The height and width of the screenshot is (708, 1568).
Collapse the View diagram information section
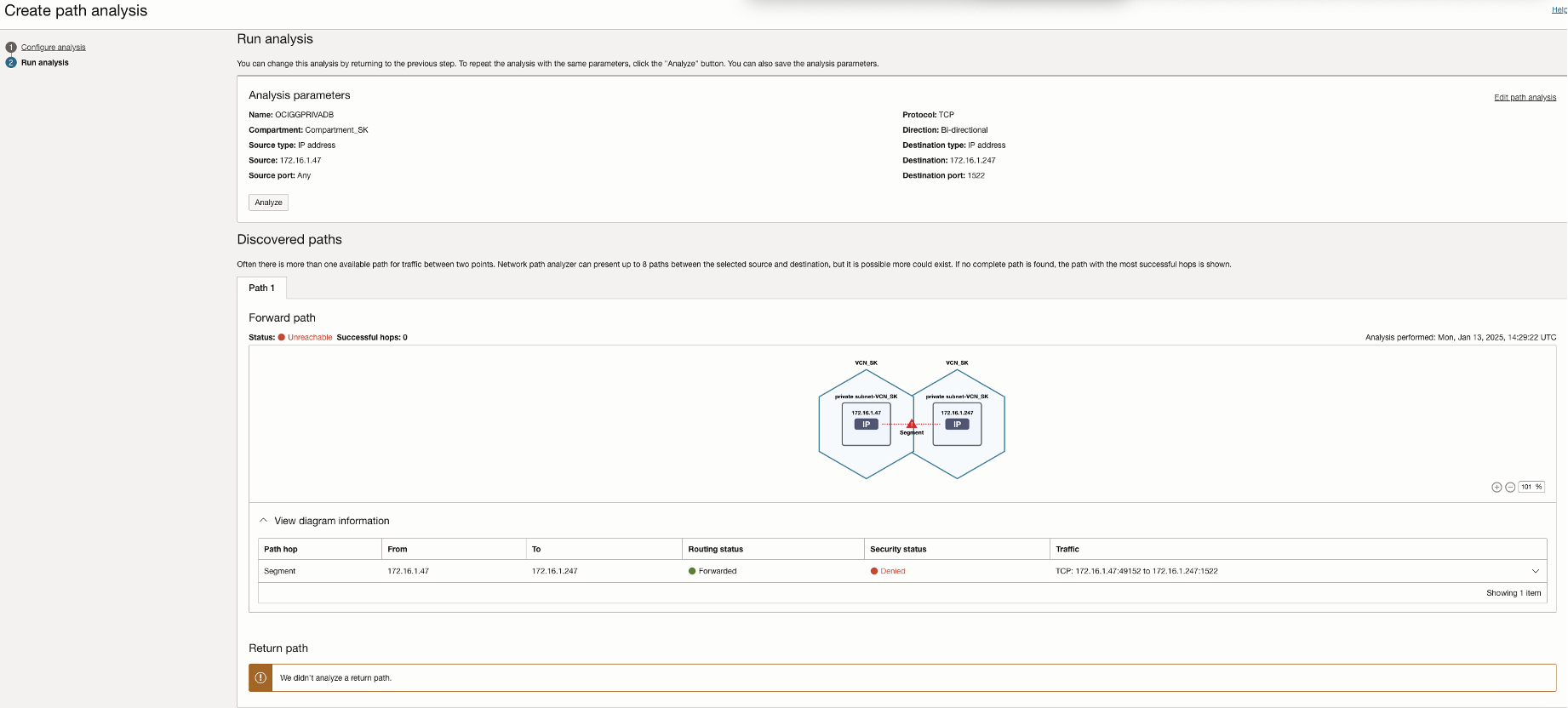(x=264, y=521)
